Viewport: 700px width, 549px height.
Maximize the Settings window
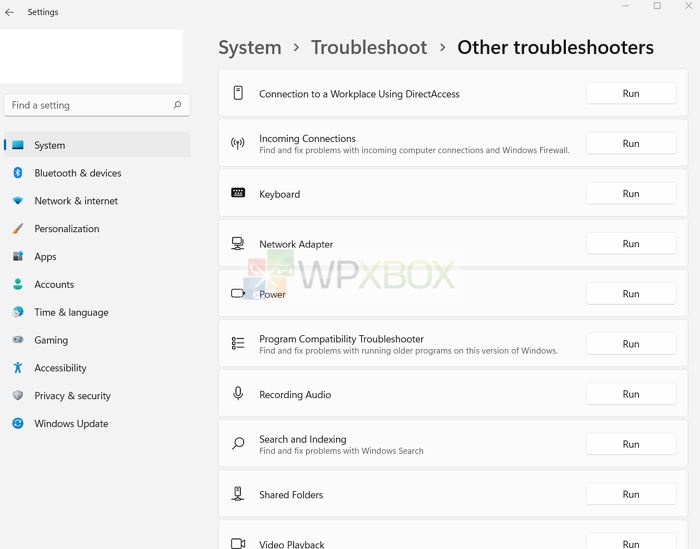pyautogui.click(x=657, y=6)
